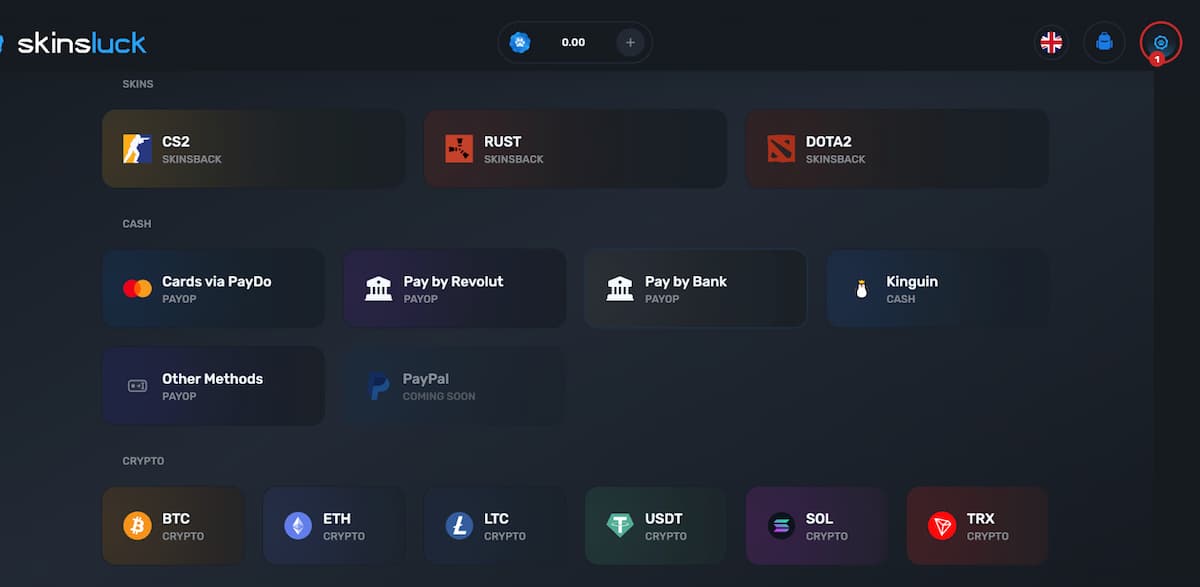Click the CS2 game icon

[137, 149]
